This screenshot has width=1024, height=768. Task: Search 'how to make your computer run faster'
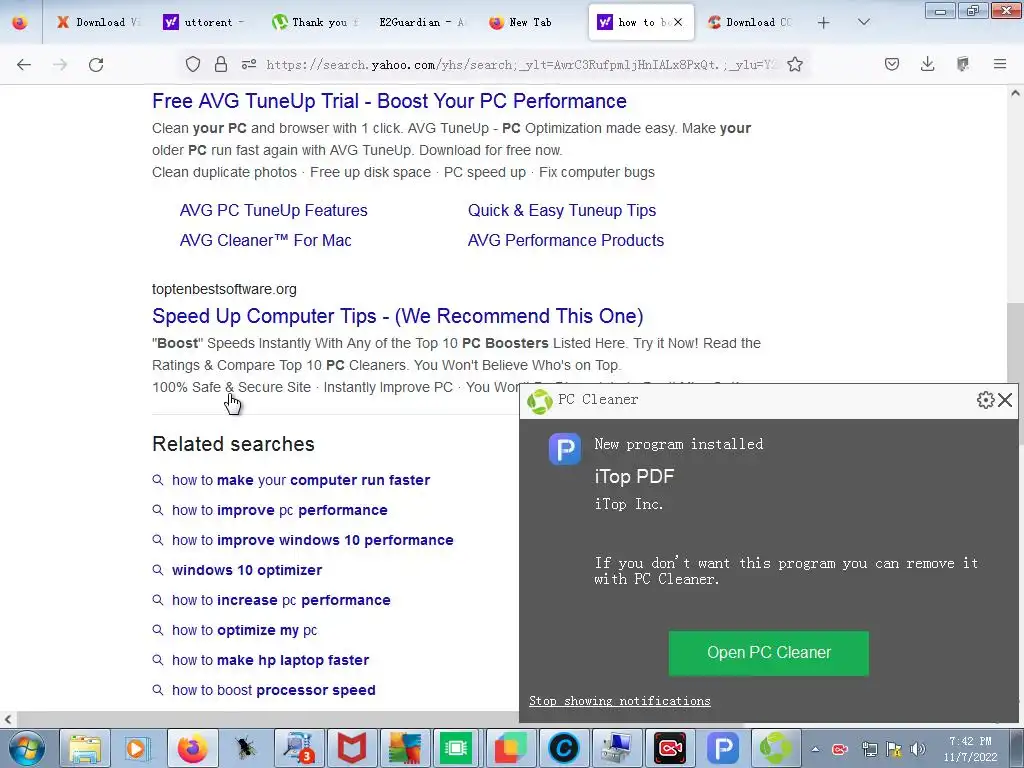pyautogui.click(x=300, y=480)
